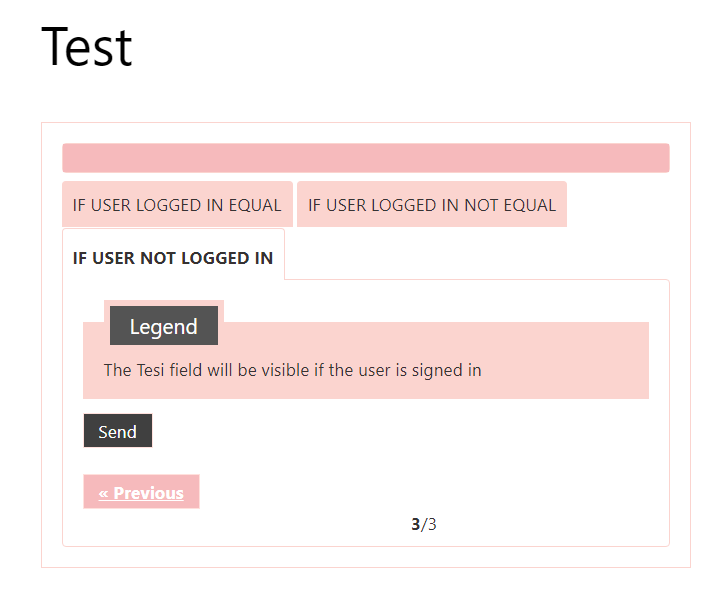The height and width of the screenshot is (591, 708).
Task: Switch to the IF USER LOGGED IN EQUAL tab
Action: (x=177, y=205)
